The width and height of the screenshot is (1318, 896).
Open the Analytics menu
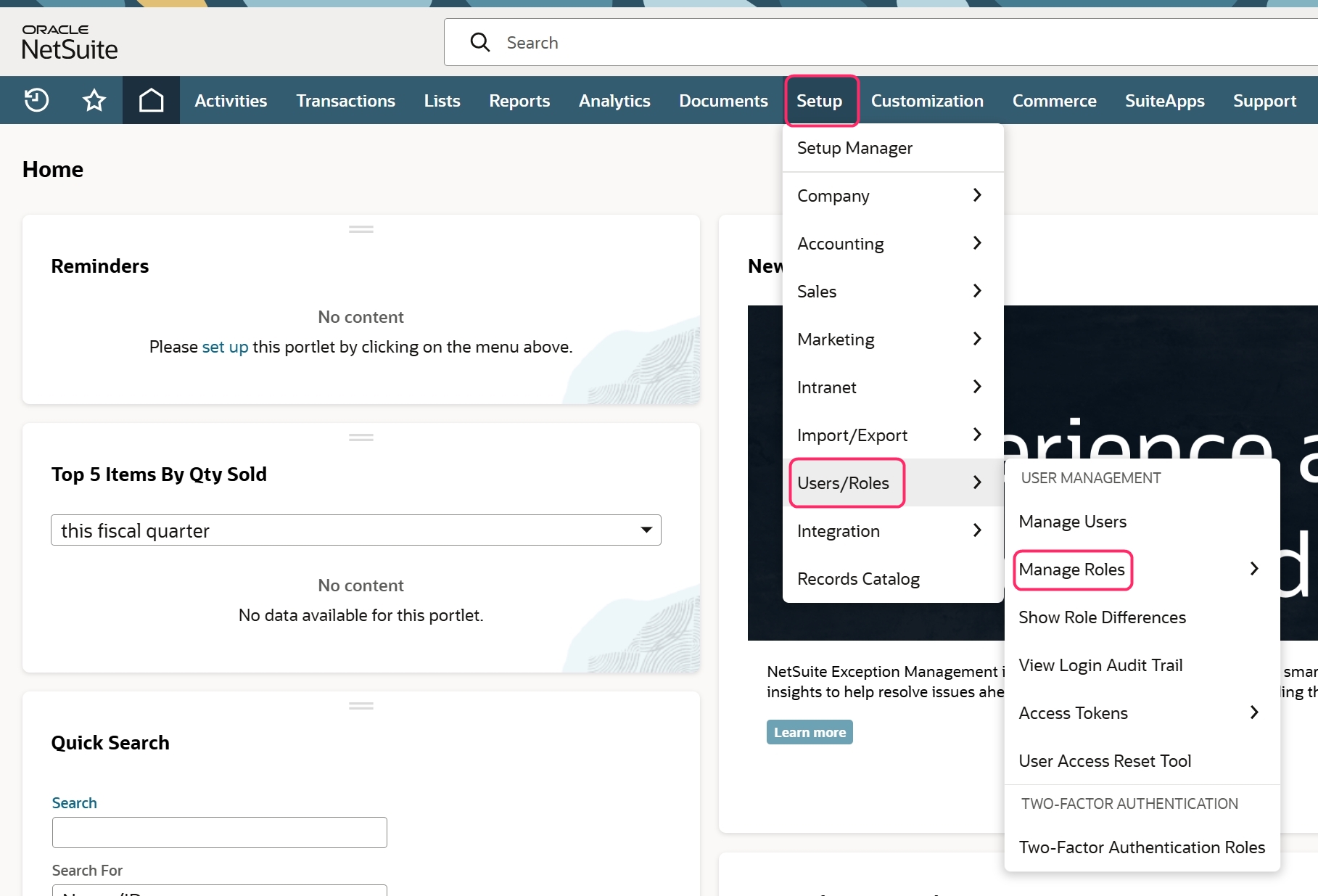(614, 100)
